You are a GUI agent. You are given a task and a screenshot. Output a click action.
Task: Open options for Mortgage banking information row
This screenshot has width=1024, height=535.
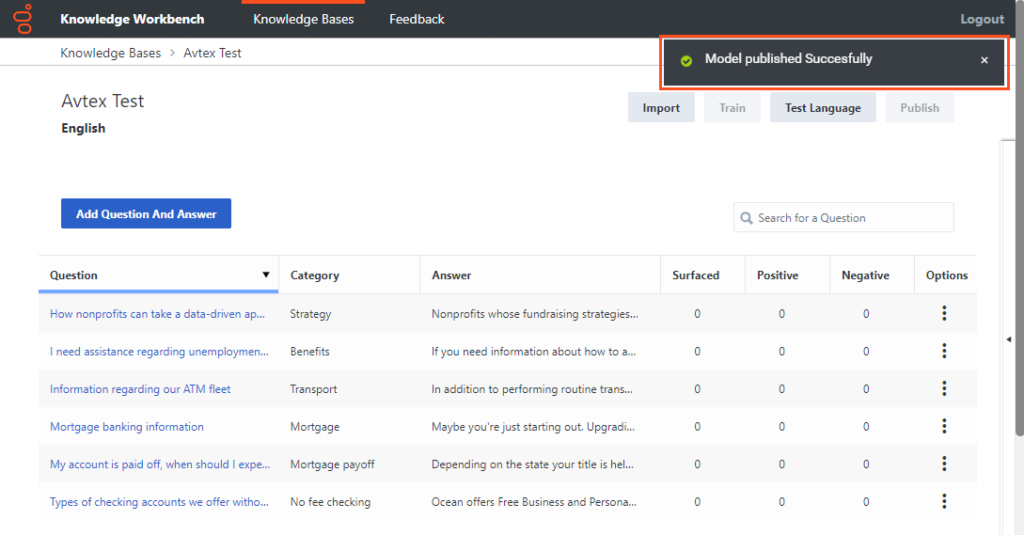[944, 427]
